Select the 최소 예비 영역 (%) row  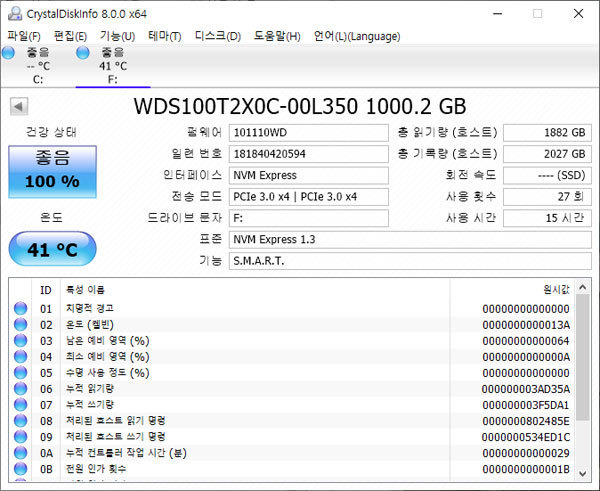click(292, 357)
